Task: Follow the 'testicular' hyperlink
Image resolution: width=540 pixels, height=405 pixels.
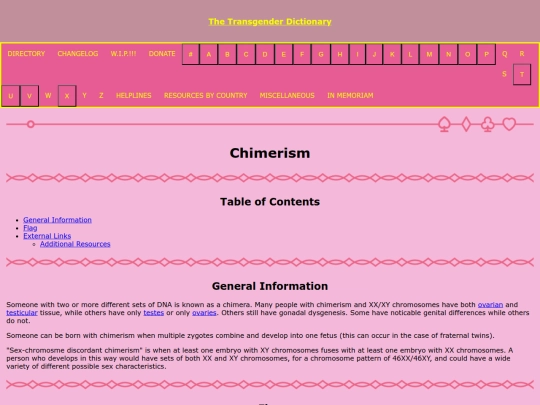Action: coord(22,312)
